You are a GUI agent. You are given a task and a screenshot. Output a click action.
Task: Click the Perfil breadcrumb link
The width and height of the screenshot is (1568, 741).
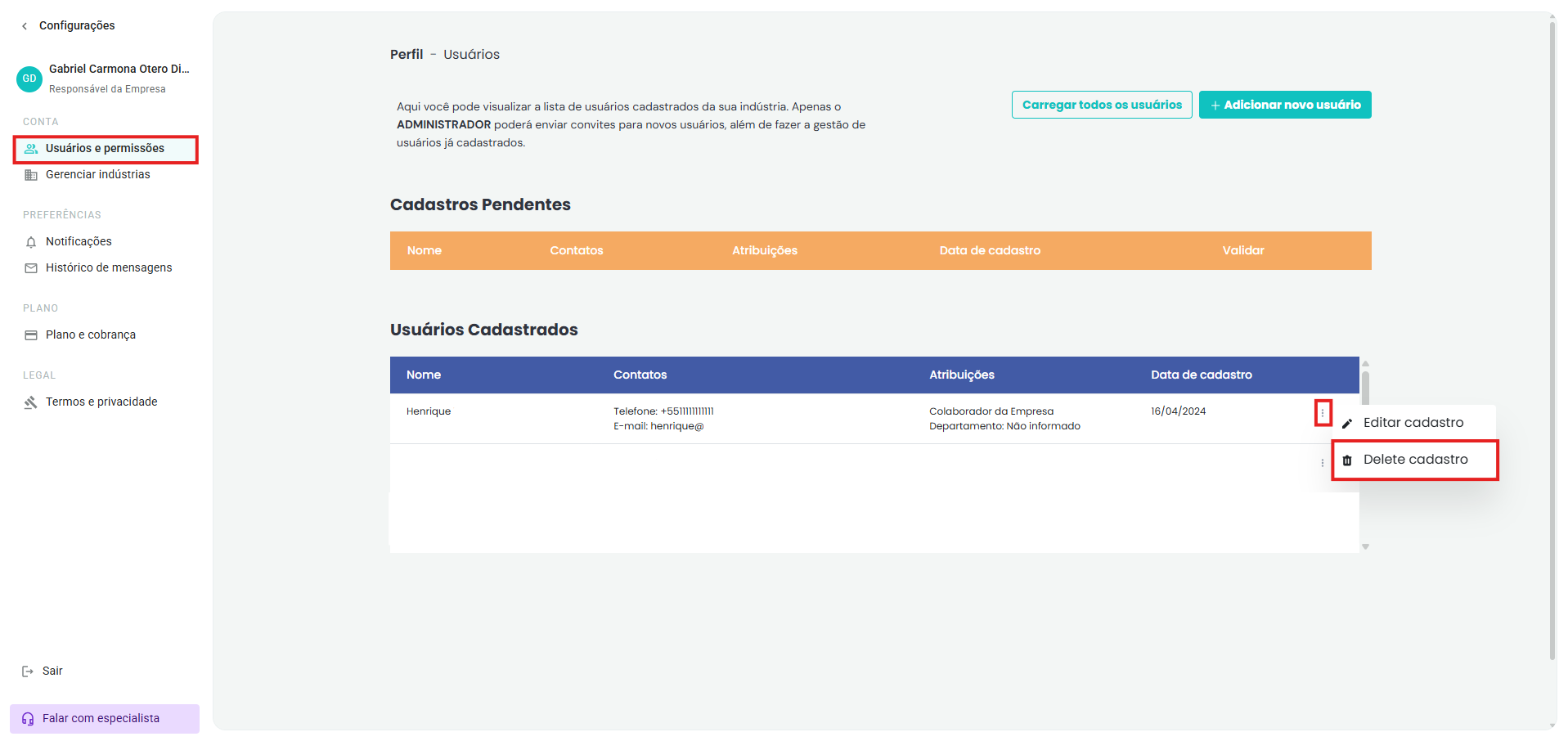[407, 55]
